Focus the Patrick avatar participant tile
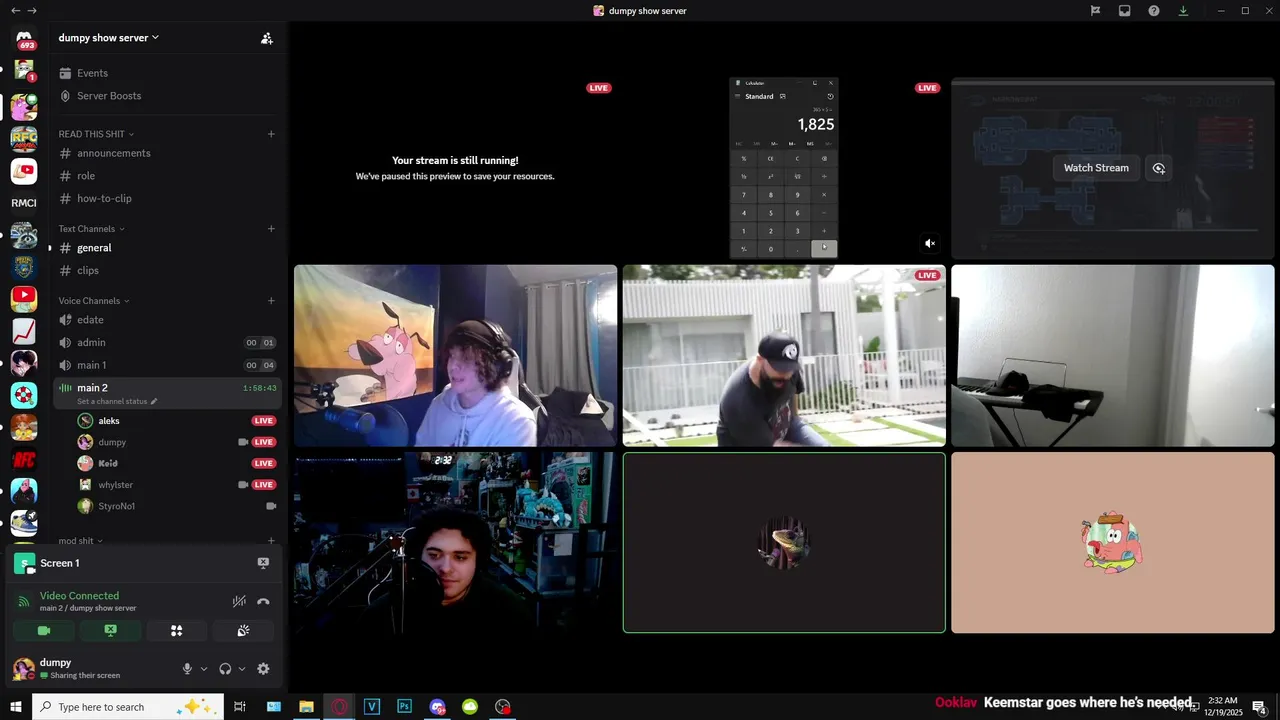The width and height of the screenshot is (1280, 720). point(1112,543)
